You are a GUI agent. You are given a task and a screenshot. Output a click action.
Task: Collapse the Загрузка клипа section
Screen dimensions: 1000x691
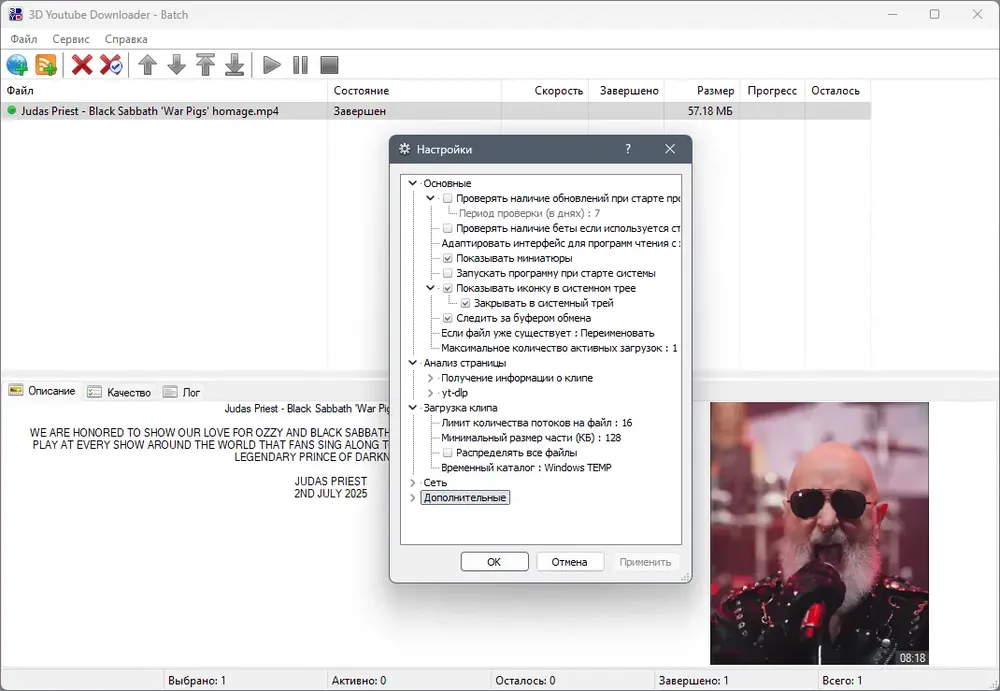pos(413,408)
